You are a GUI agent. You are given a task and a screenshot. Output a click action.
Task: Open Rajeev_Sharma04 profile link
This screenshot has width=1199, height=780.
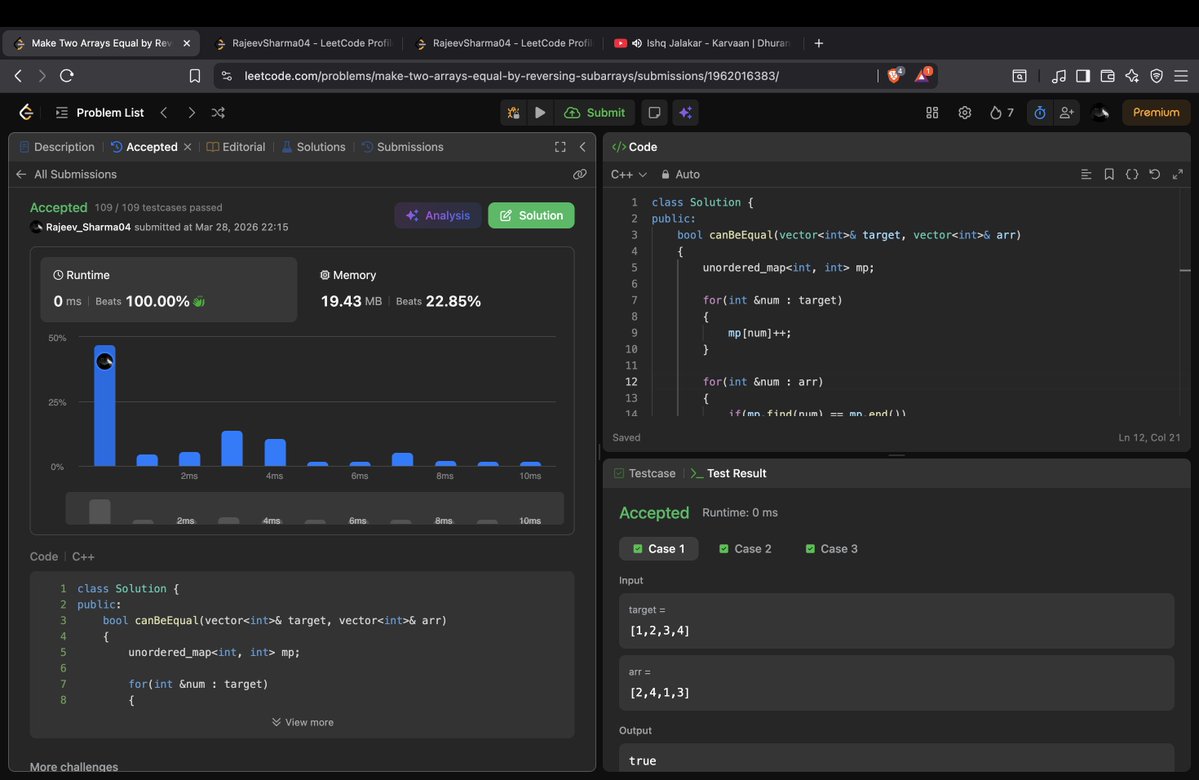88,227
